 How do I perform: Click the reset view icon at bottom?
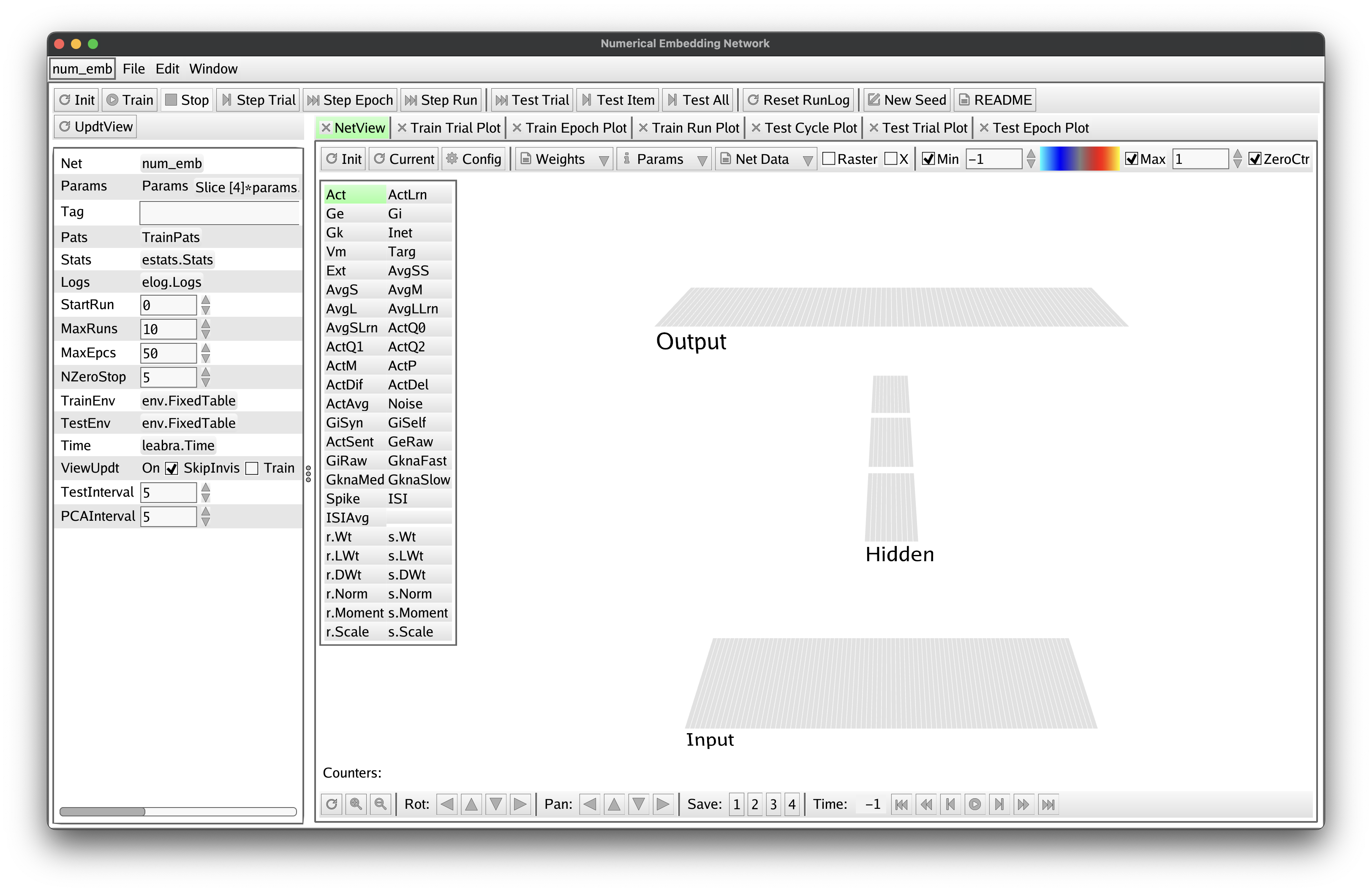[332, 804]
